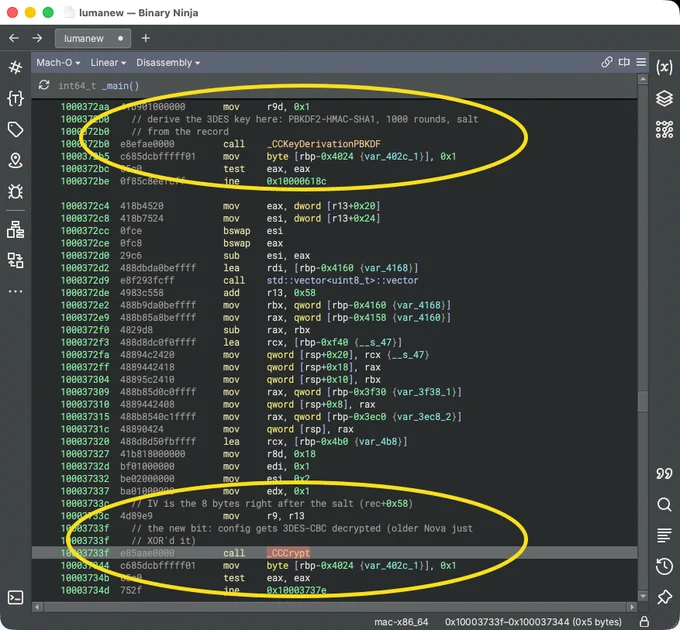
Task: Select the bswap esi instruction
Action: click(253, 231)
